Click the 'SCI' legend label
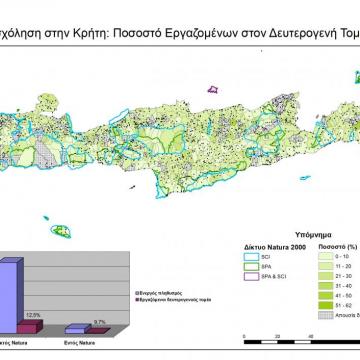The height and width of the screenshot is (360, 360). pos(266,257)
